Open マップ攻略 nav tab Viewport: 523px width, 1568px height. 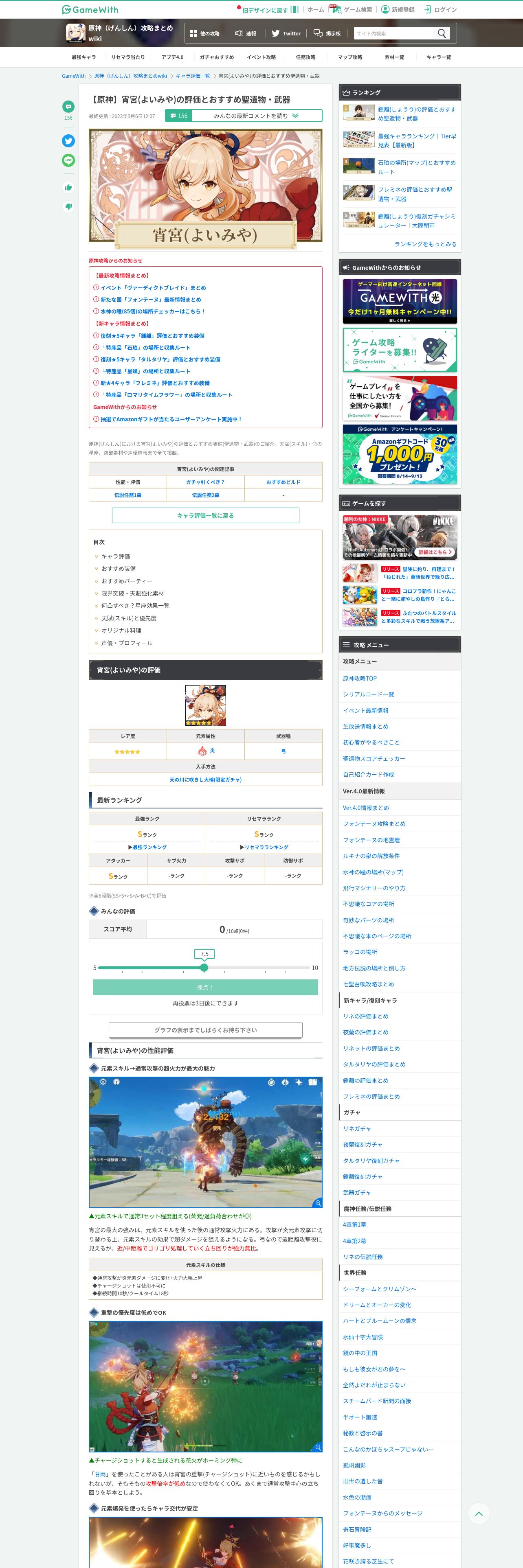coord(350,57)
